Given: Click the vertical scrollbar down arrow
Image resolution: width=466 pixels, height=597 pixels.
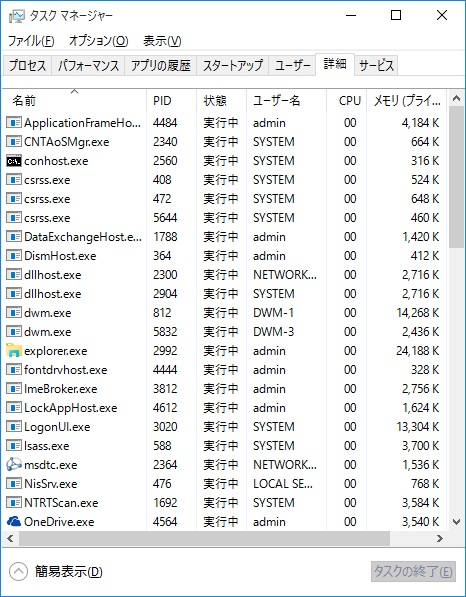Looking at the screenshot, I should click(x=456, y=522).
